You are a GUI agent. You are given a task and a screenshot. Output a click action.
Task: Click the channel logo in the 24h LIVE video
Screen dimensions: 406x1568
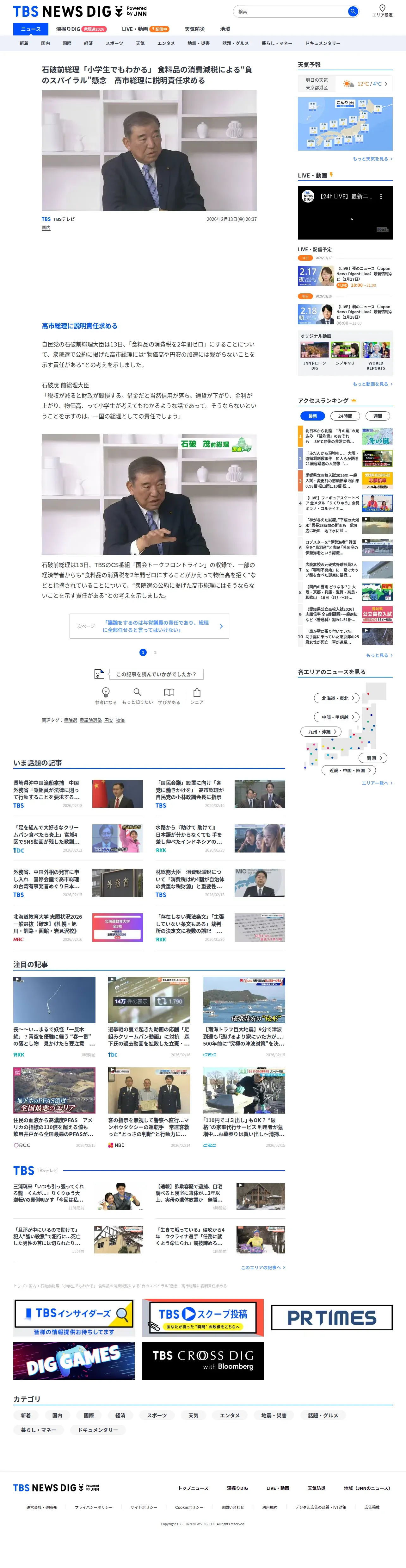[308, 196]
